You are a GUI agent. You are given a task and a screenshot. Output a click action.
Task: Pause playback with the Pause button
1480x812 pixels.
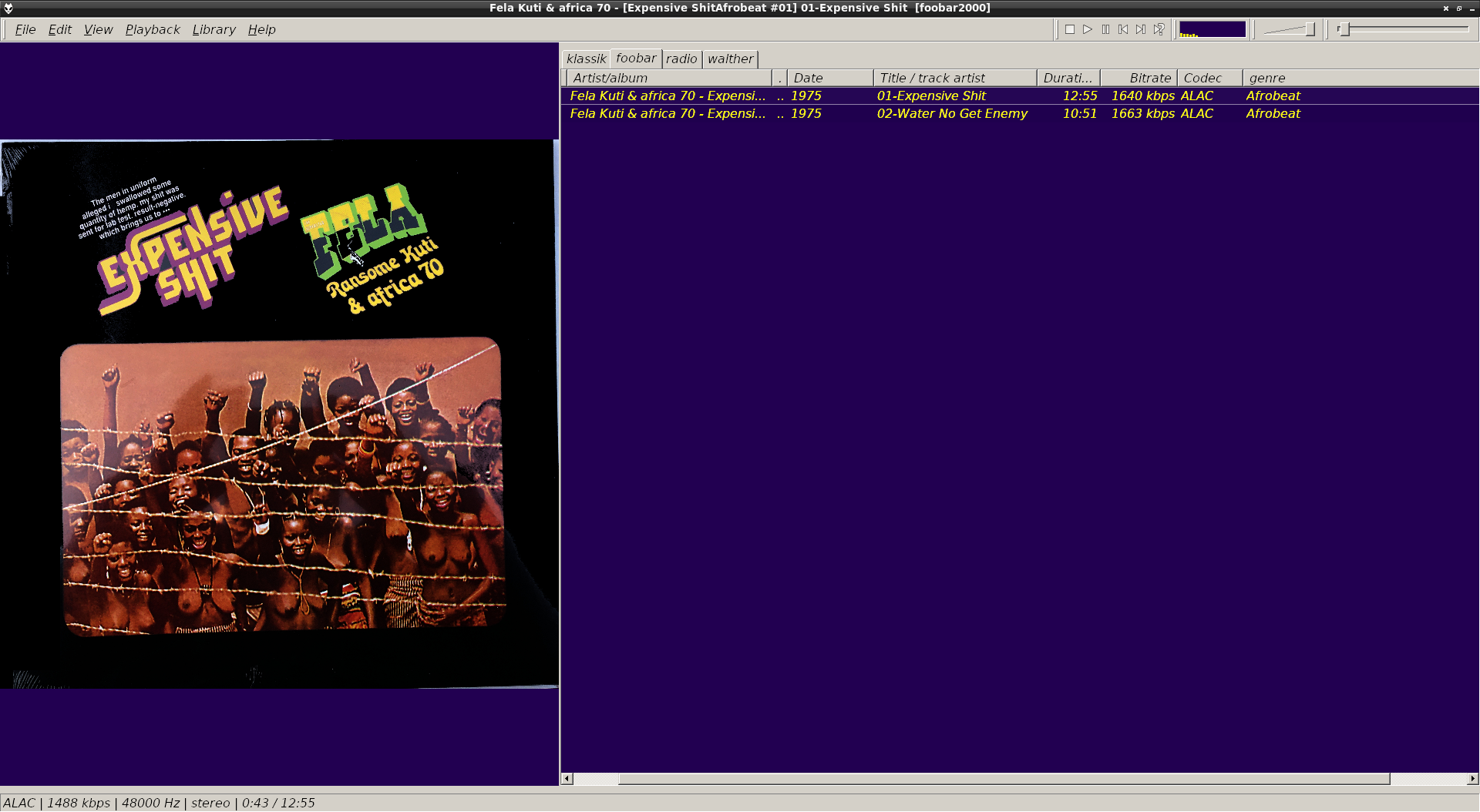click(x=1105, y=29)
